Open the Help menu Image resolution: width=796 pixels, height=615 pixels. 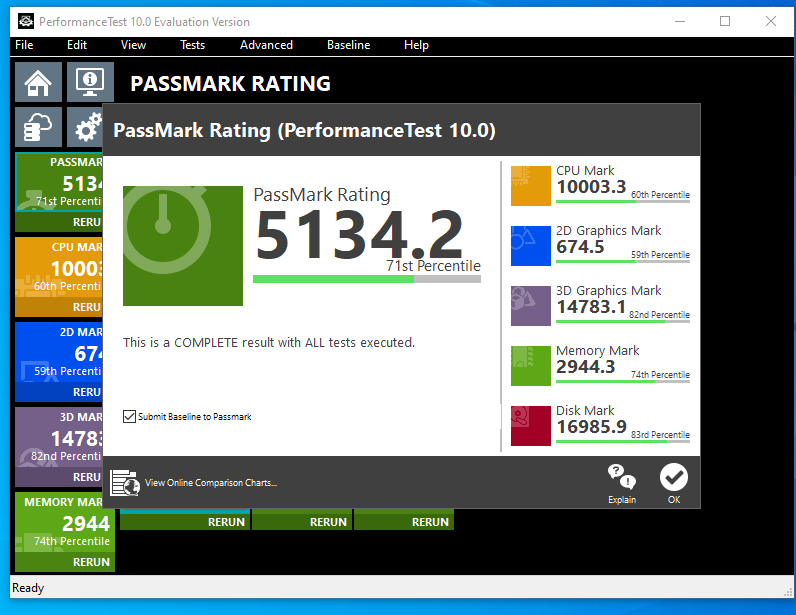[x=416, y=45]
